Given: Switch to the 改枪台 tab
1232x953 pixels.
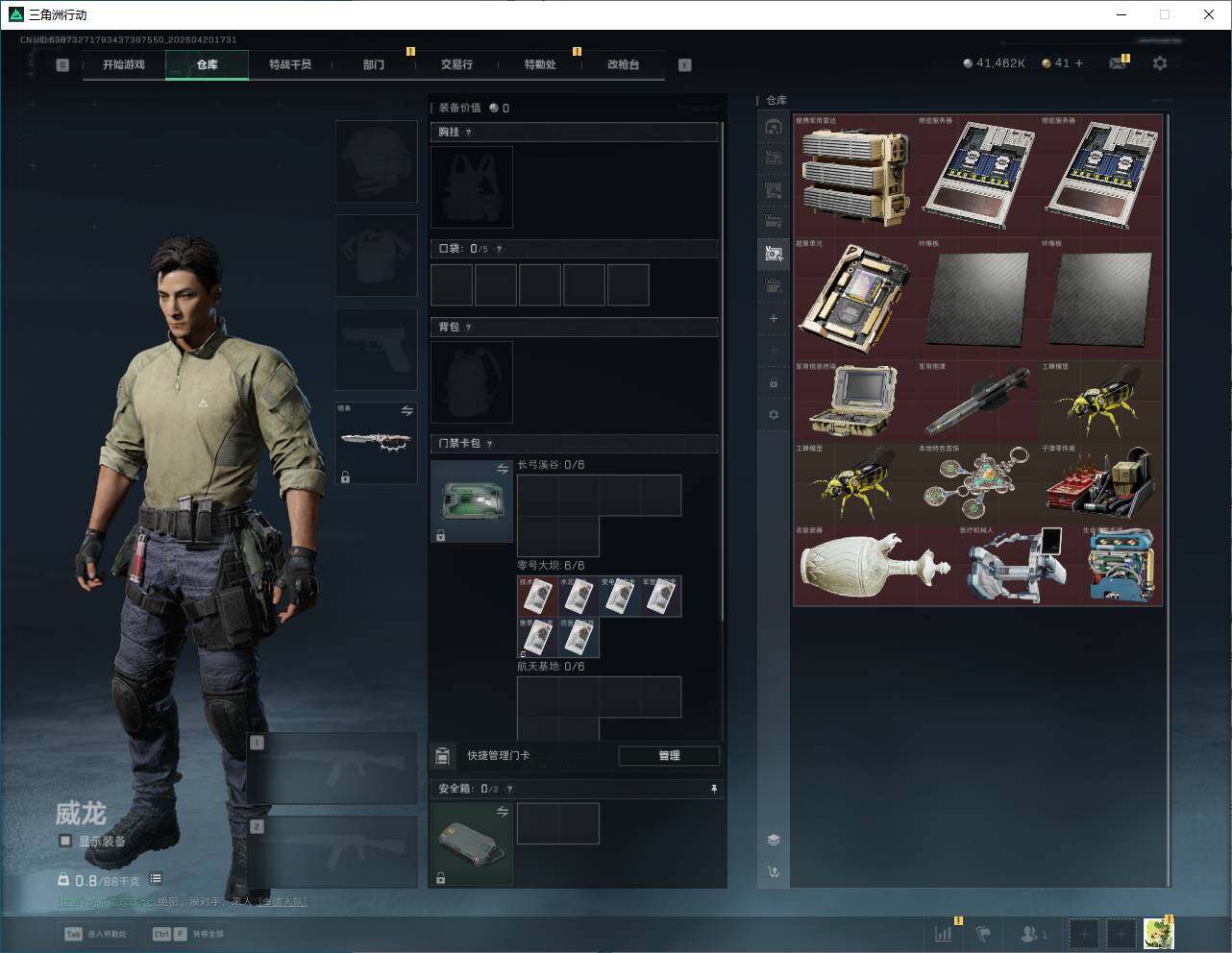Looking at the screenshot, I should coord(623,64).
